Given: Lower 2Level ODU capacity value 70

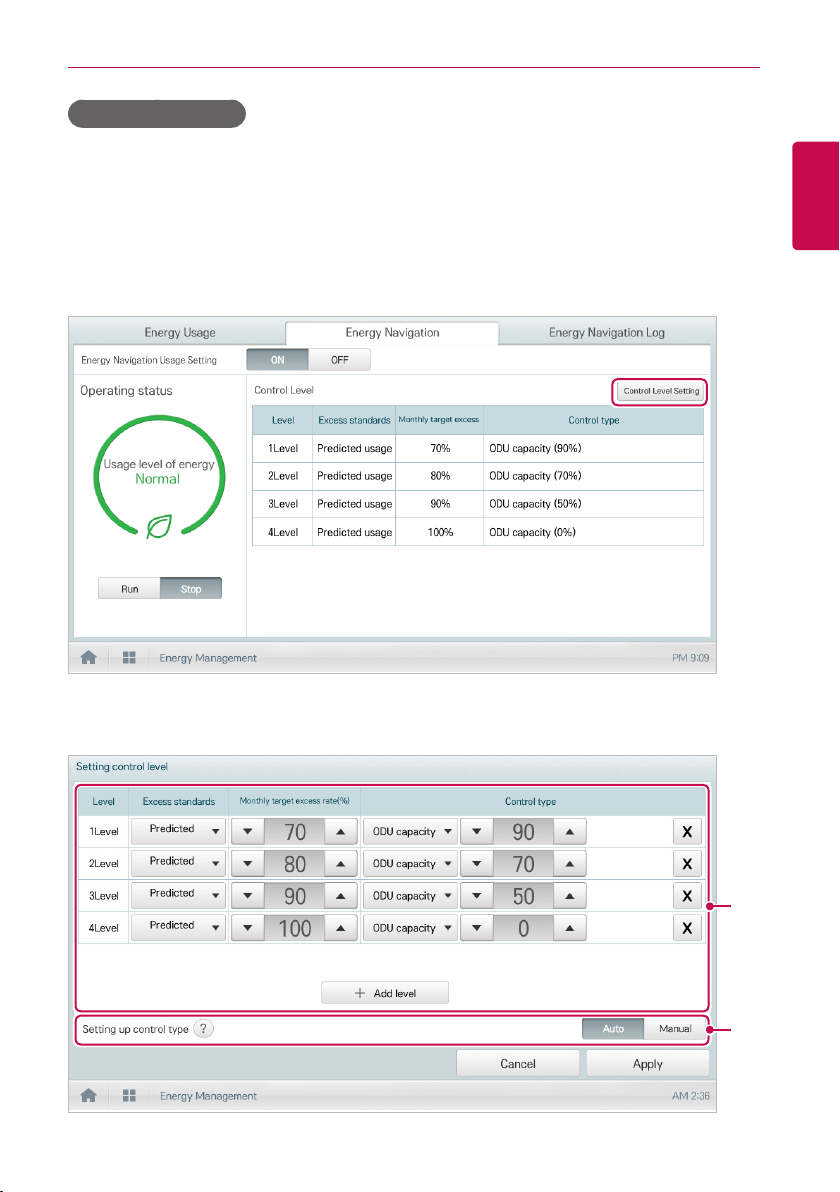Looking at the screenshot, I should click(477, 864).
